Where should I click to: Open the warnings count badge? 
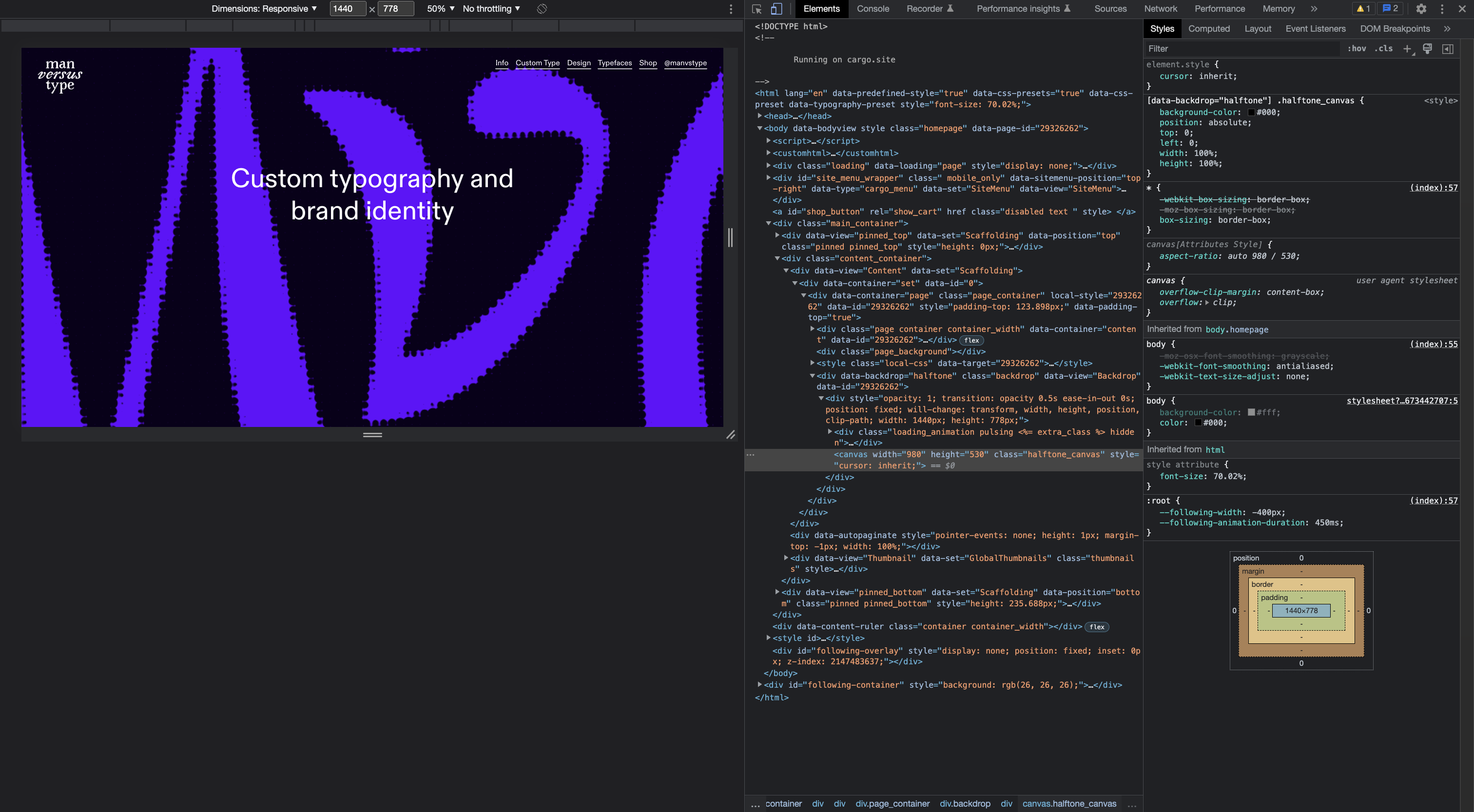(1363, 9)
